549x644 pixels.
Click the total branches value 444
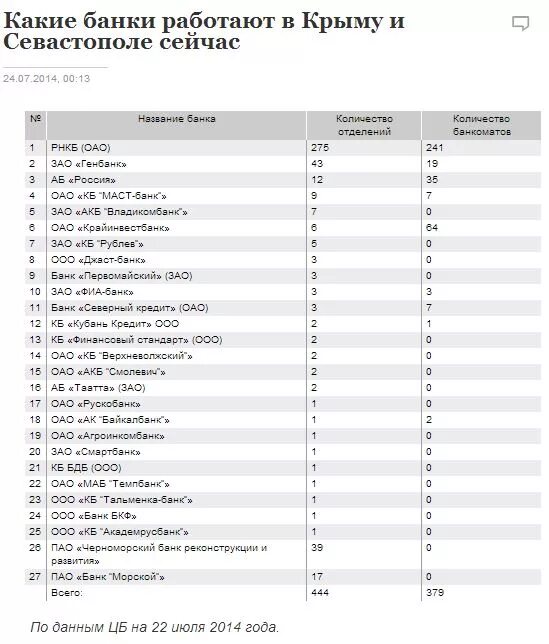tap(320, 593)
